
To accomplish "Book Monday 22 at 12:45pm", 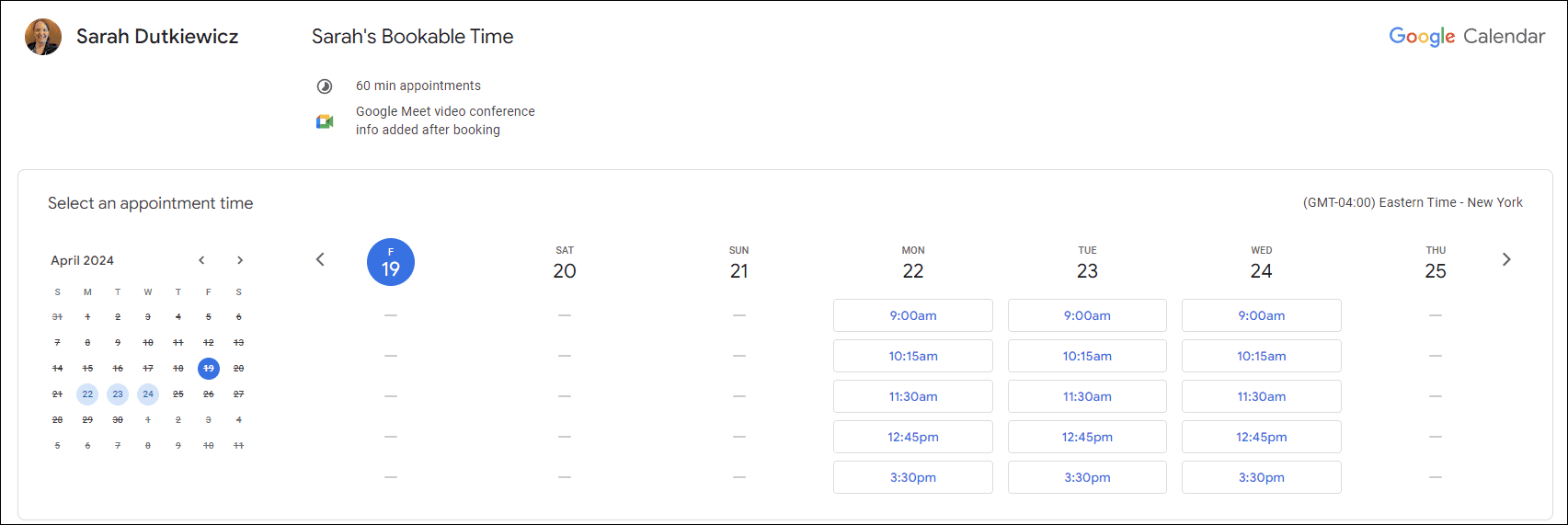I will coord(913,437).
